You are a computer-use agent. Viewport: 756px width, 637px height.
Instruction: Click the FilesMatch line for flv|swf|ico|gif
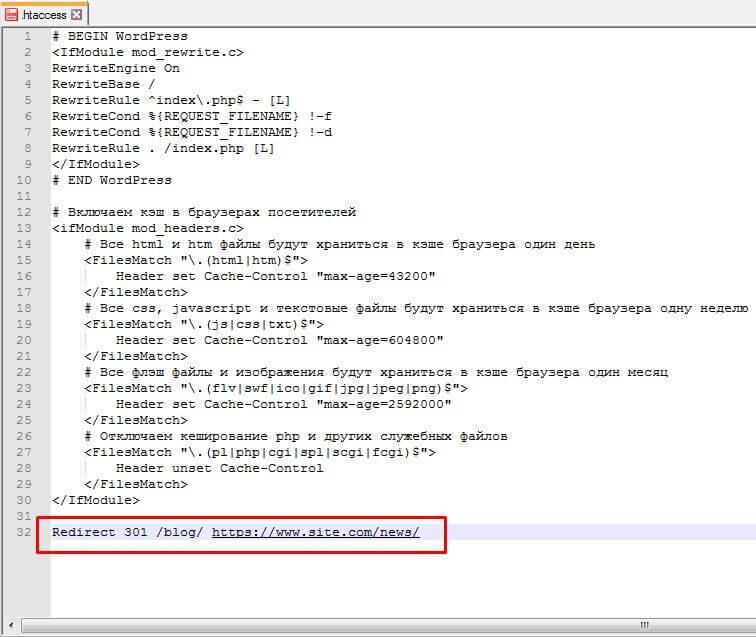(276, 388)
